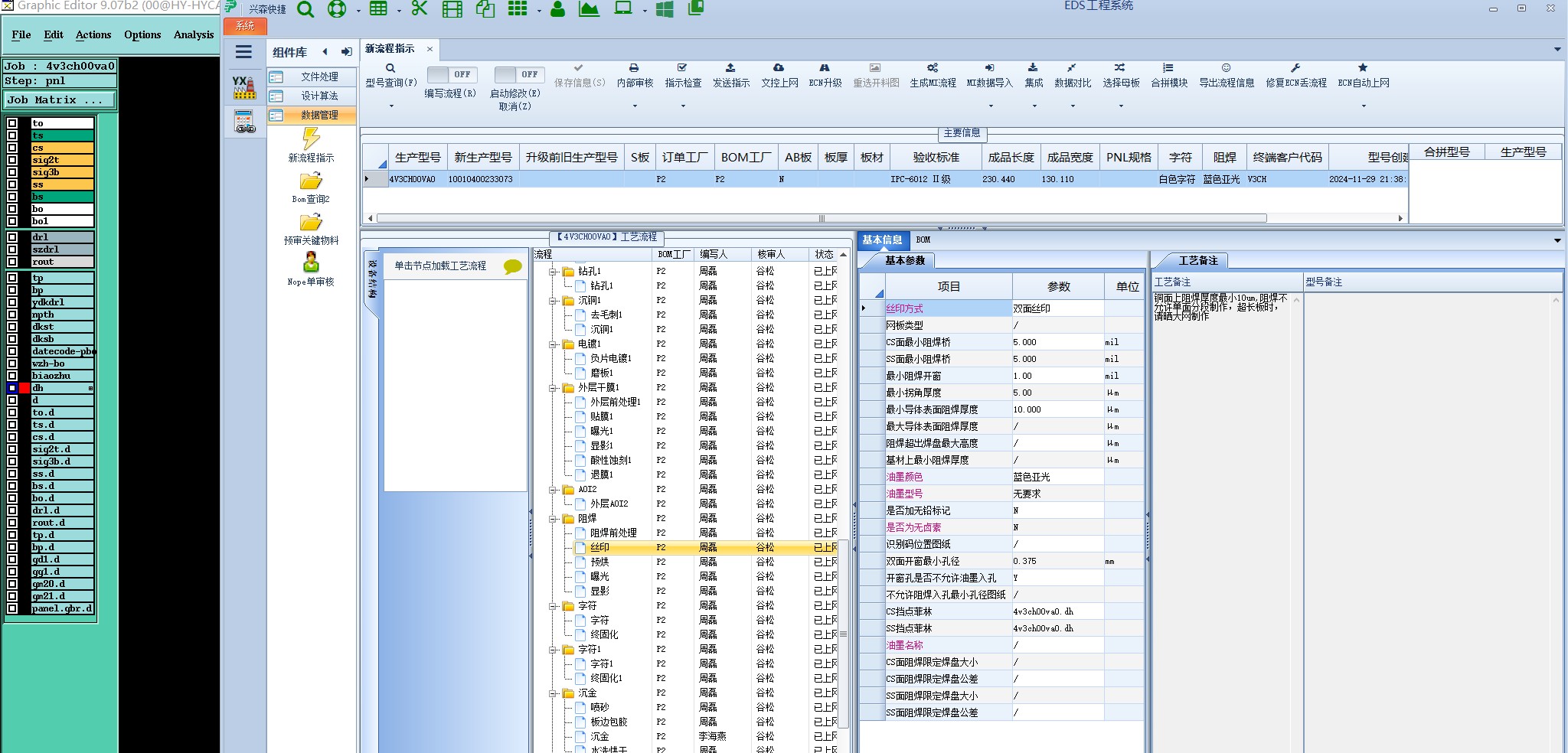Click the 丝印方式 parameter value cell
This screenshot has width=1568, height=753.
[x=1057, y=308]
